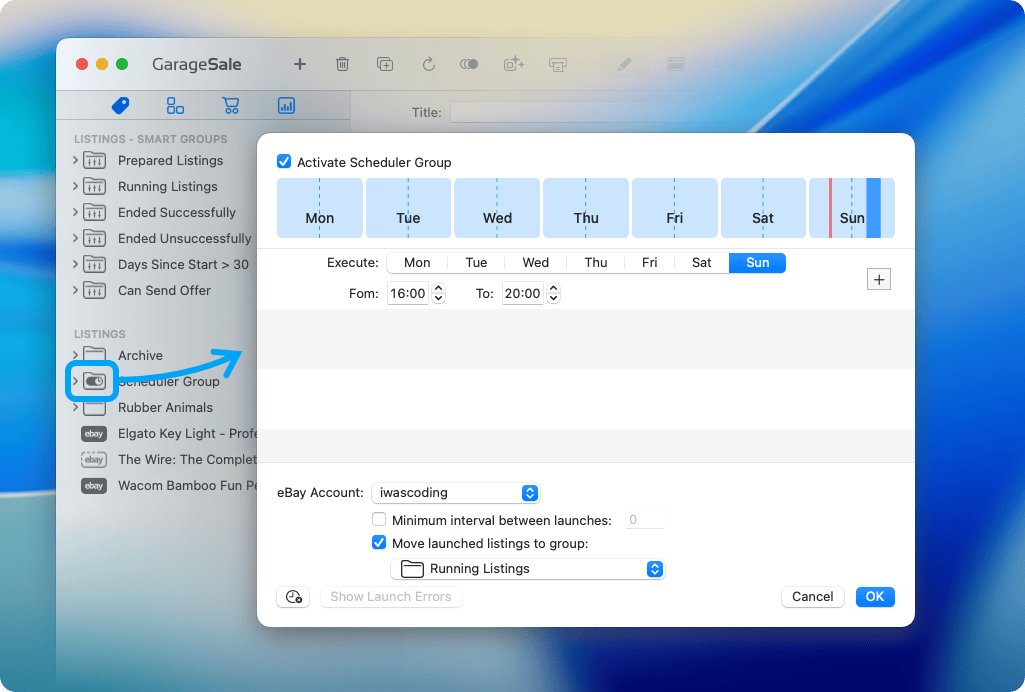Click the To time stepper arrows
Screen dimensions: 1025x692
tap(554, 293)
